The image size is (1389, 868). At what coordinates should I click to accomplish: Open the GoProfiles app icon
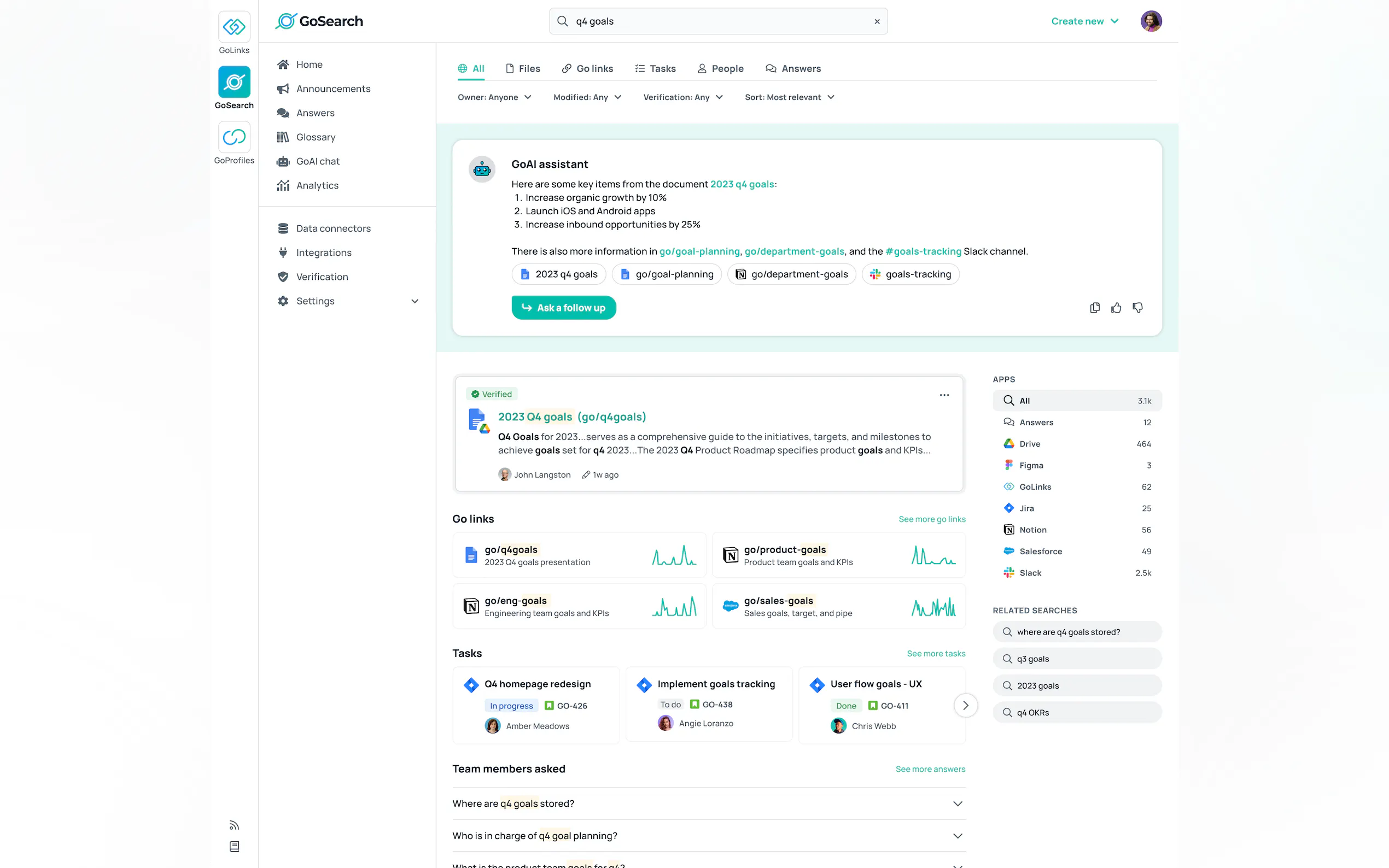(x=234, y=137)
